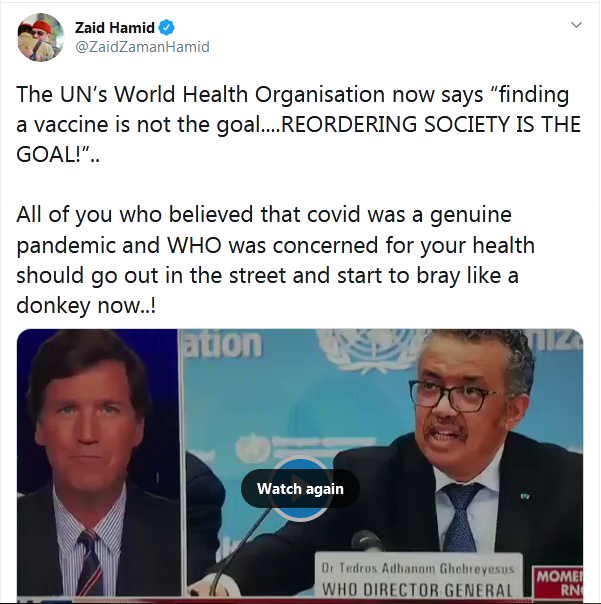
Task: Open the circular profile avatar
Action: 41,37
